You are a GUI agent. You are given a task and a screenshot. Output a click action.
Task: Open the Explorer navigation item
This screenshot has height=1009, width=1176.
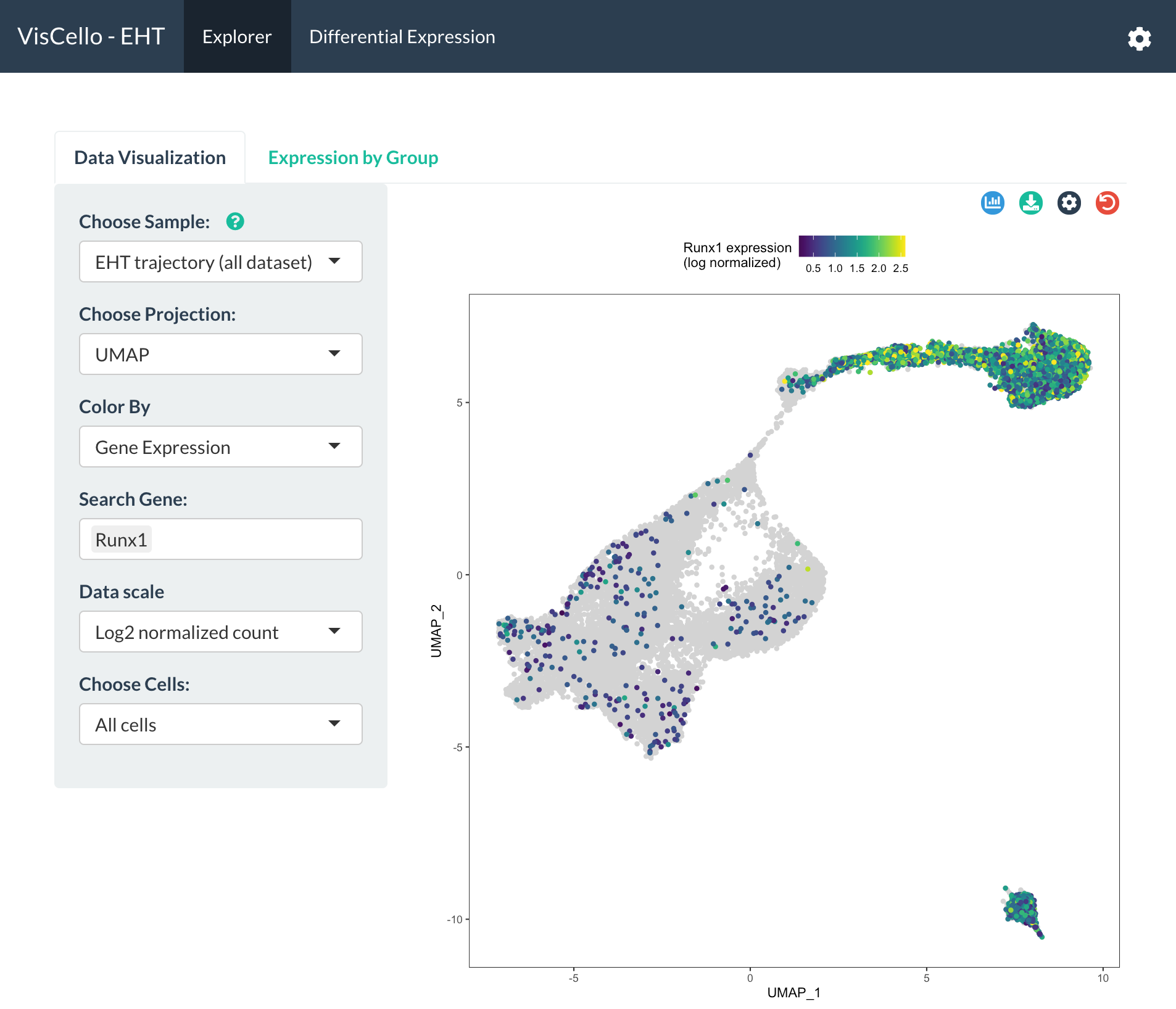(237, 37)
